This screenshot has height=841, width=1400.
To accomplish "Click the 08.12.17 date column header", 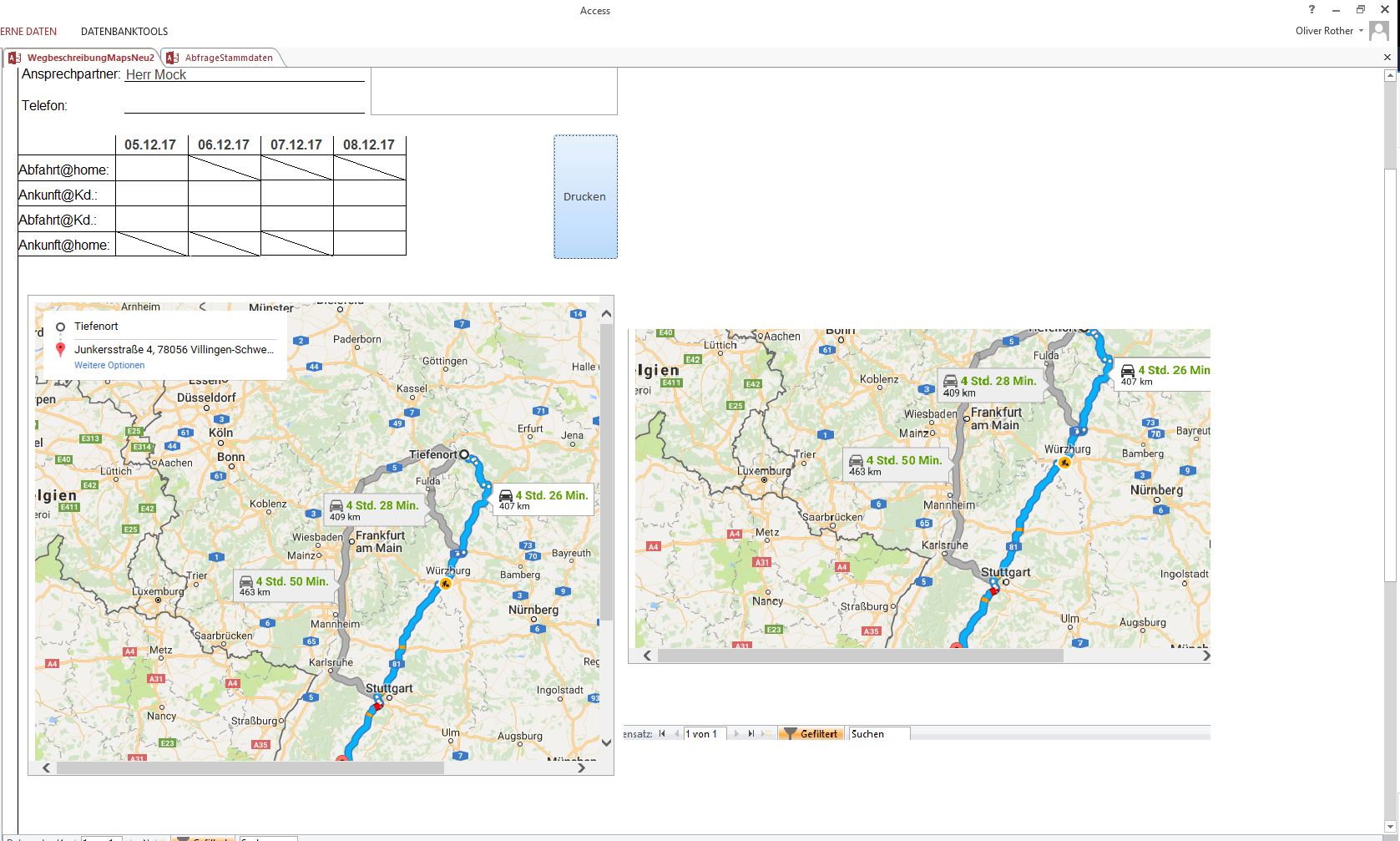I will [369, 144].
